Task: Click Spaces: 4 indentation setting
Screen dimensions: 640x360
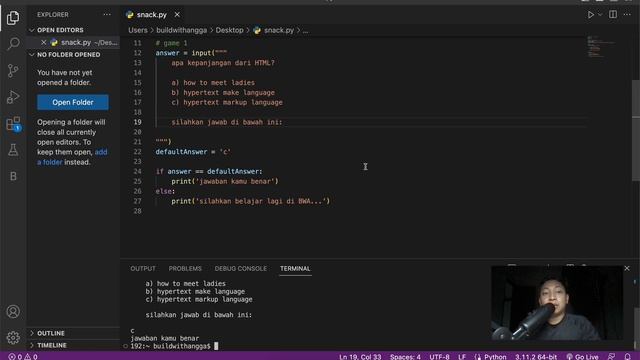Action: tap(405, 356)
